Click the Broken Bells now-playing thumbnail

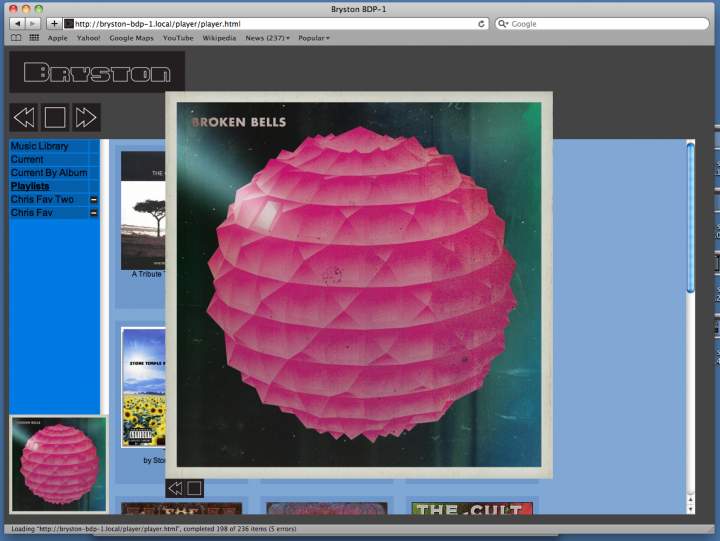[x=59, y=464]
